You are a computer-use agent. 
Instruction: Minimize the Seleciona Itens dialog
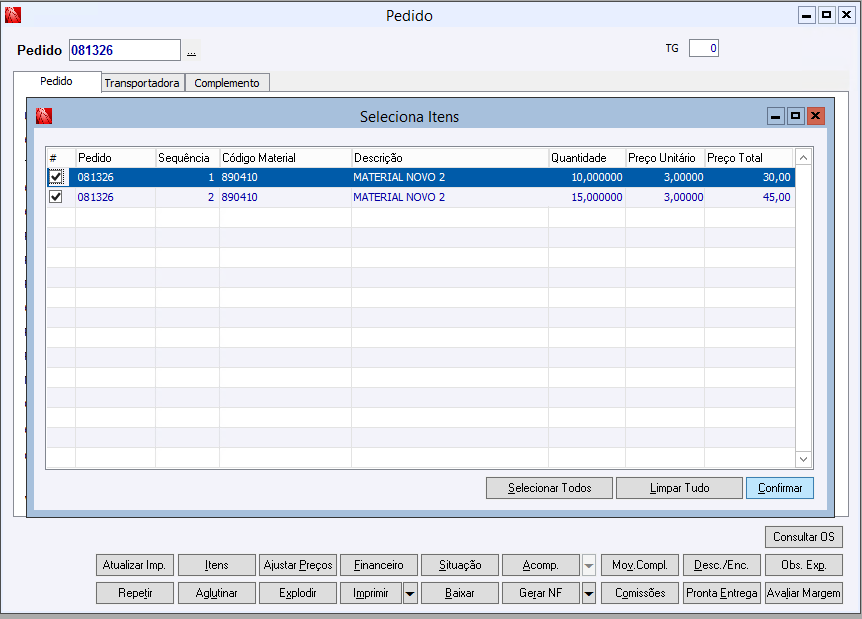point(776,116)
